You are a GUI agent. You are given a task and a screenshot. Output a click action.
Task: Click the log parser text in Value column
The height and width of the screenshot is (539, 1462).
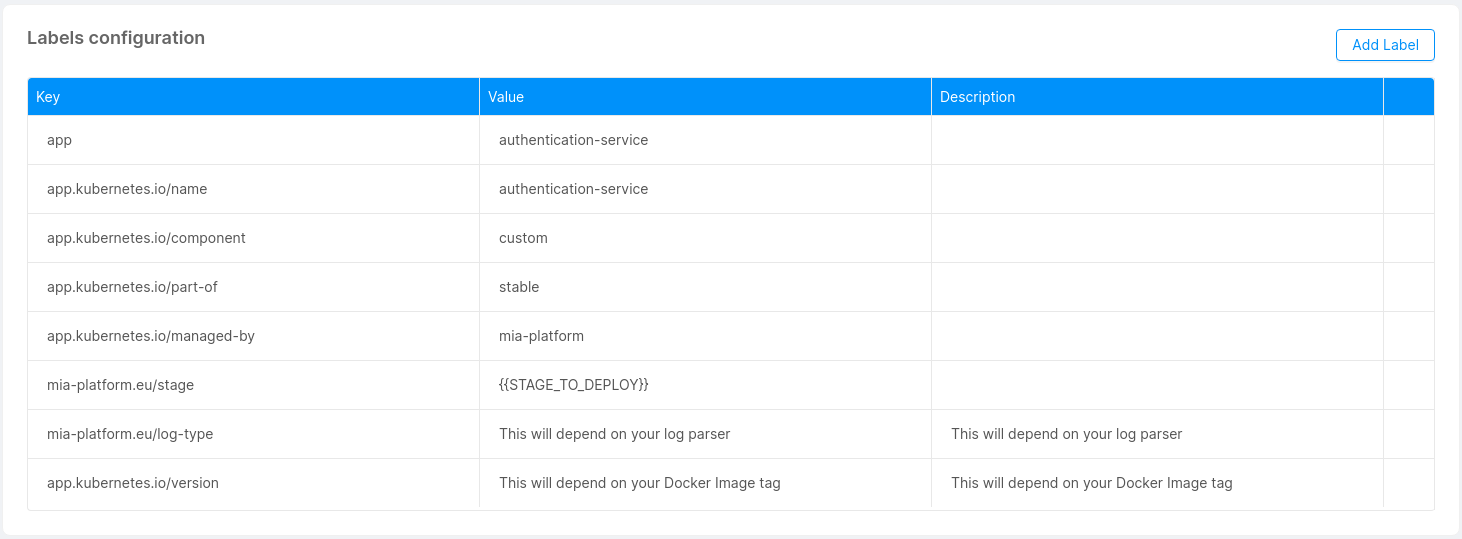[614, 434]
